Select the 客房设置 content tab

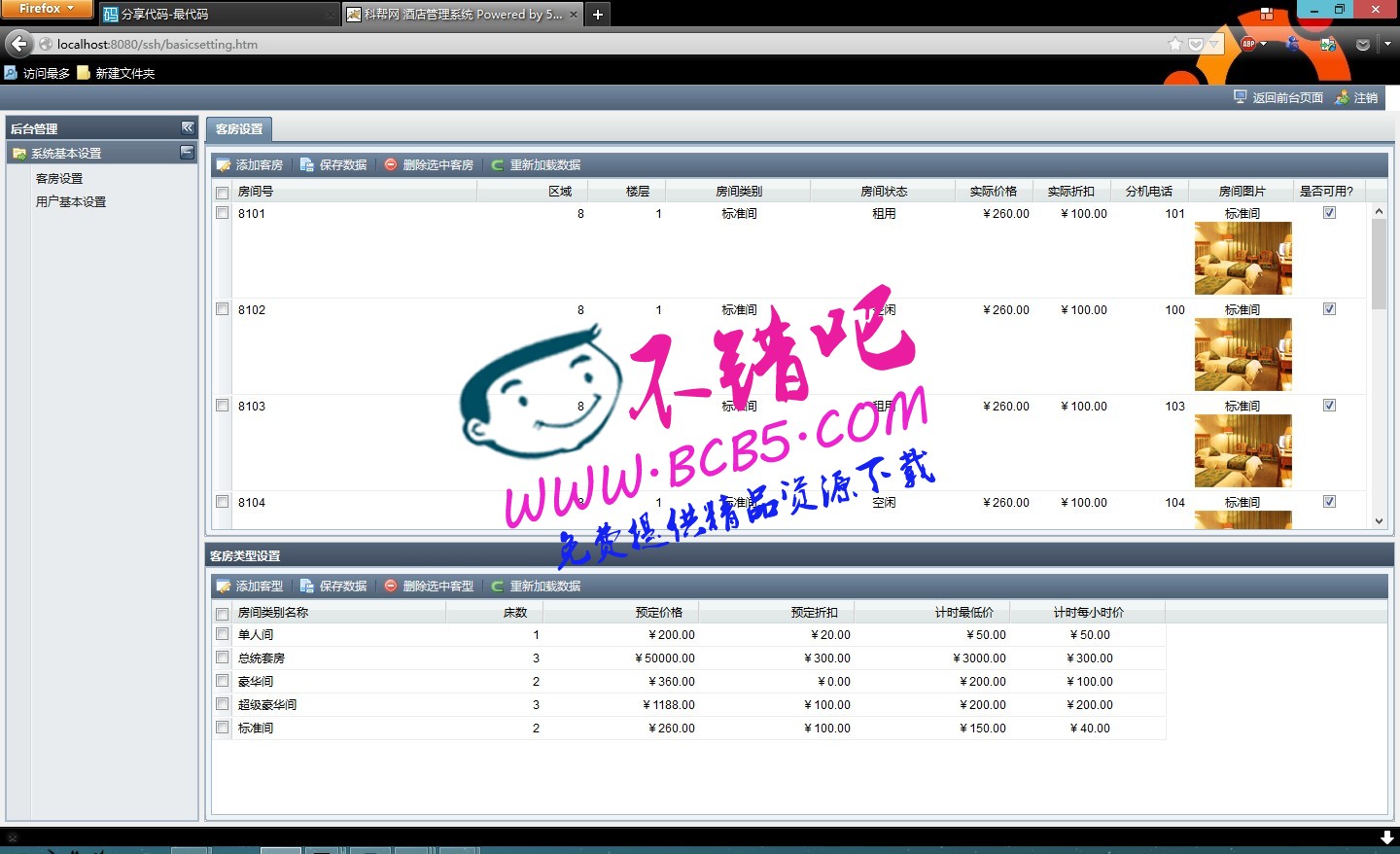(239, 128)
